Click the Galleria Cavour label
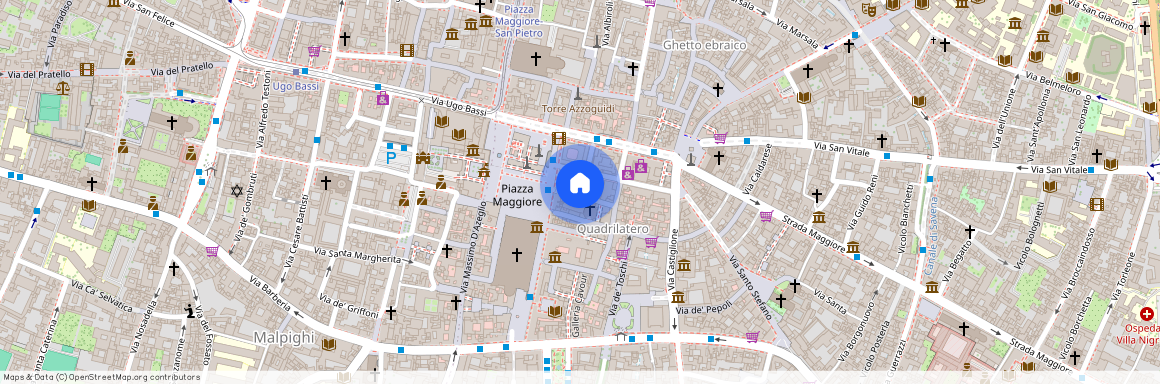Screen dimensions: 1160x384 point(579,306)
